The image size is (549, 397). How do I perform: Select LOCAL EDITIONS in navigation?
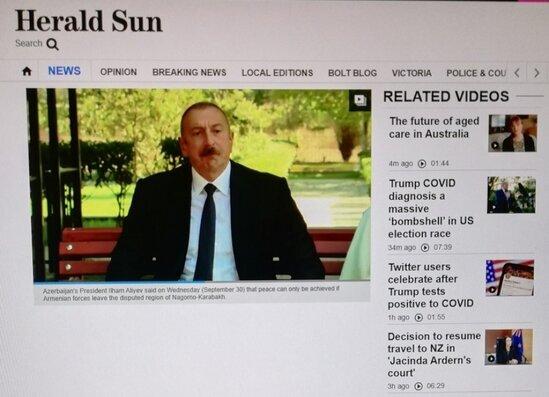pyautogui.click(x=277, y=73)
